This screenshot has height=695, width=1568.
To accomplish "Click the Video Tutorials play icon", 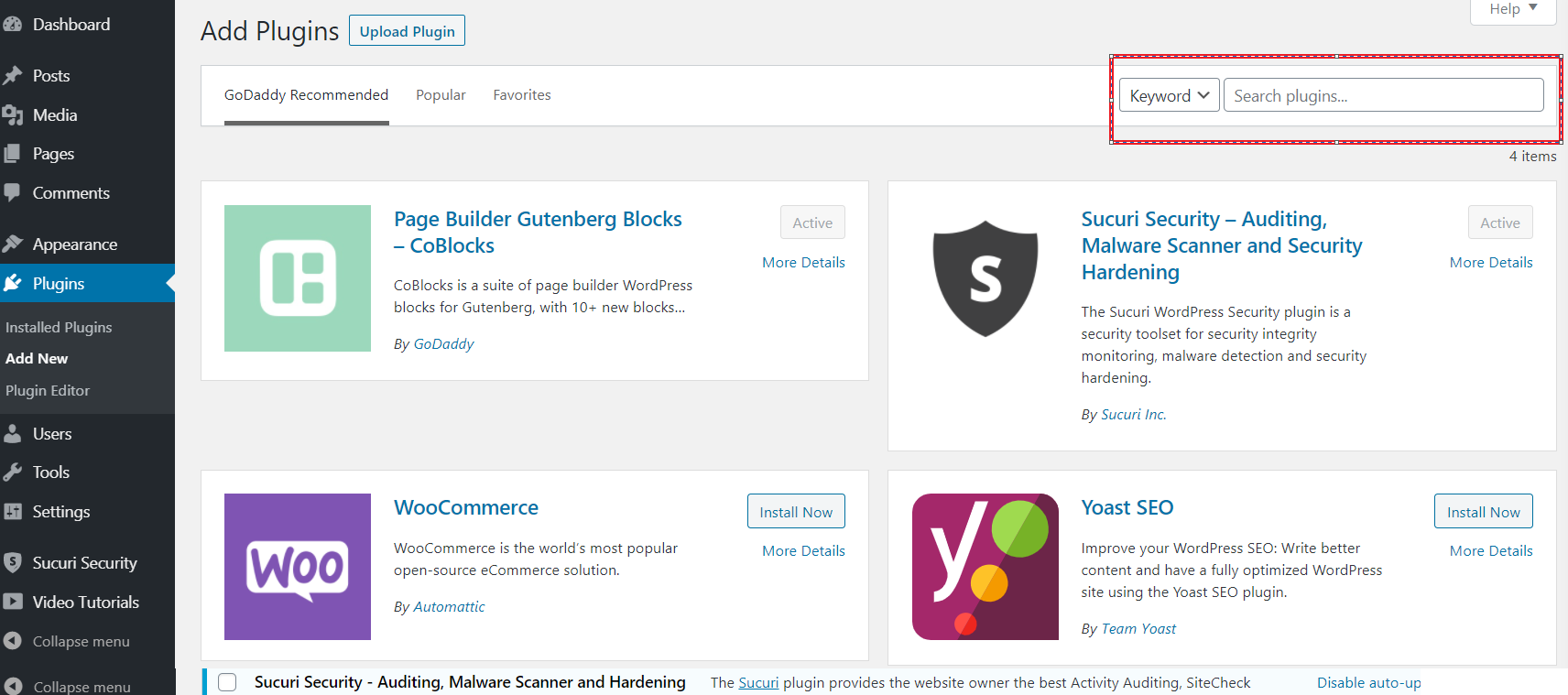I will tap(12, 602).
